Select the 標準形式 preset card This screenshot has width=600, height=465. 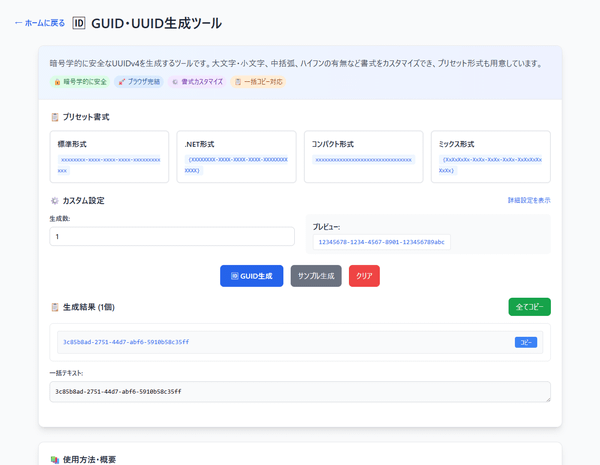click(x=109, y=157)
